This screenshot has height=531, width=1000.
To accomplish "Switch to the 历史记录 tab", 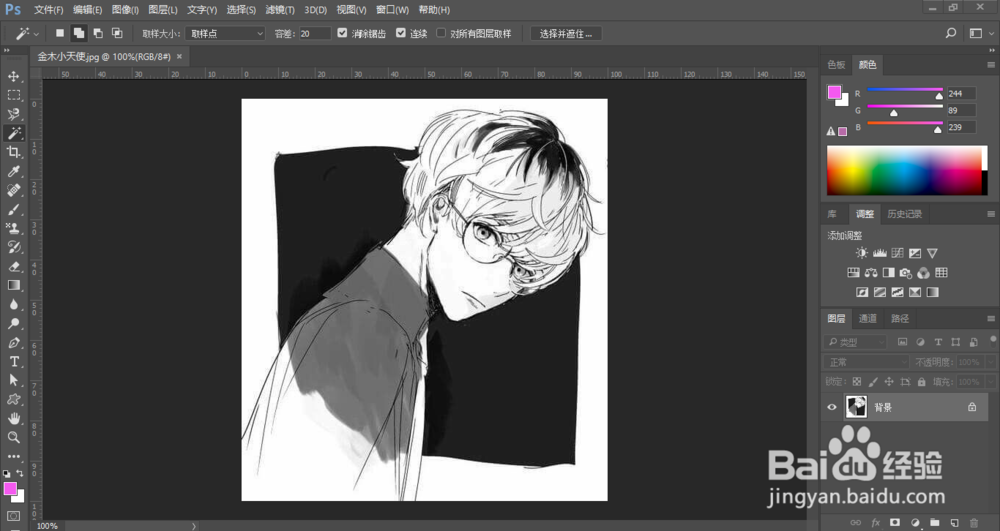I will click(904, 214).
